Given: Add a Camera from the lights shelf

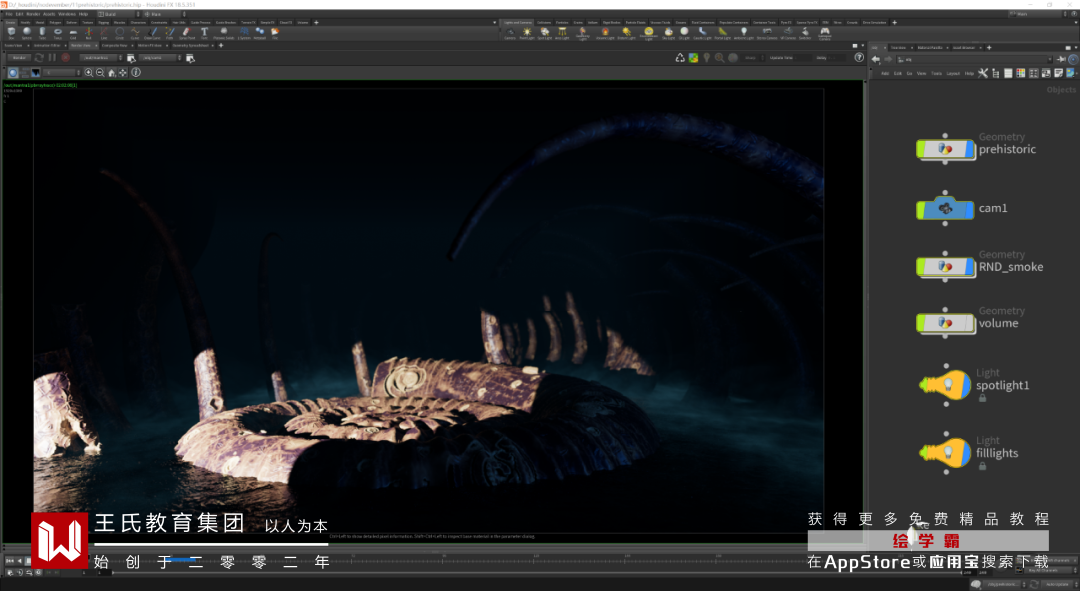Looking at the screenshot, I should (510, 33).
